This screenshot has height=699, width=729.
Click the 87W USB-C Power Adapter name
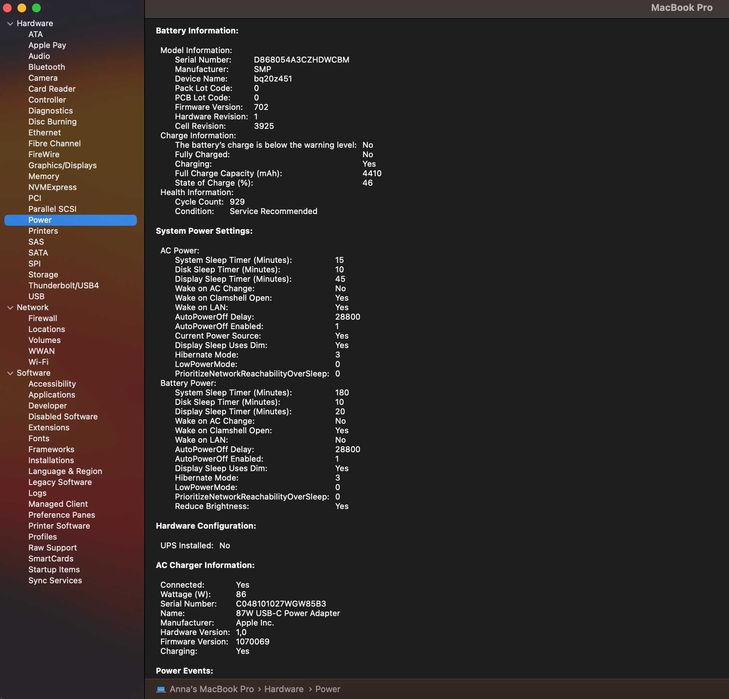coord(288,613)
